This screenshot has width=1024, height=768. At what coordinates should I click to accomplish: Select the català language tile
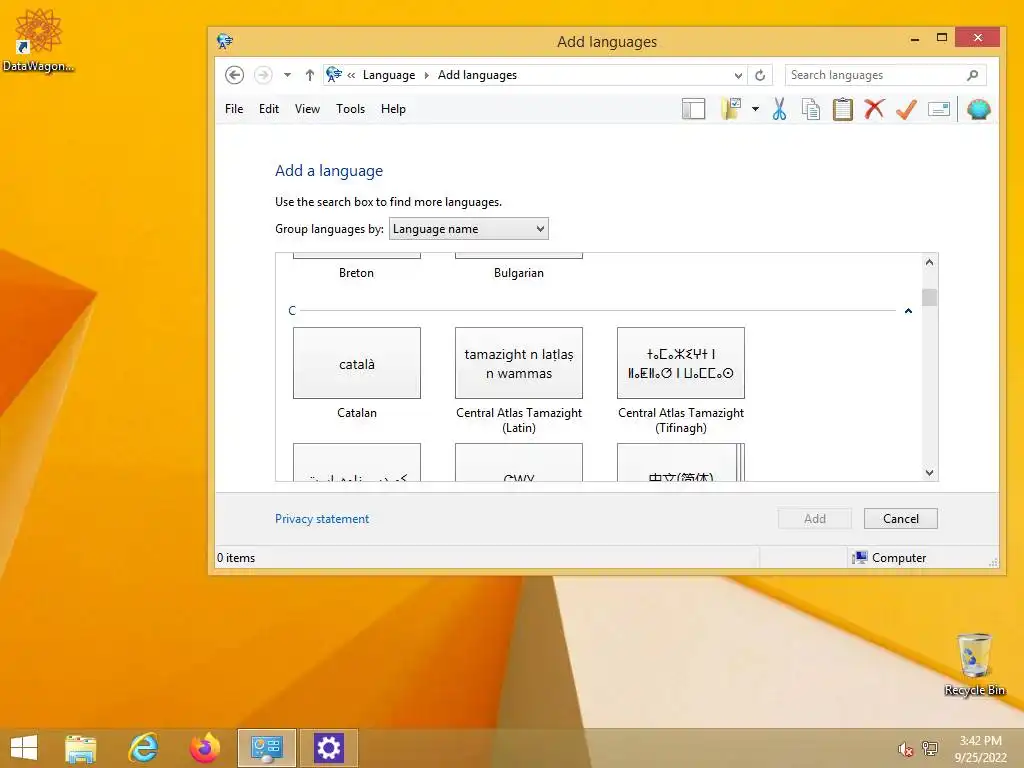pyautogui.click(x=357, y=363)
